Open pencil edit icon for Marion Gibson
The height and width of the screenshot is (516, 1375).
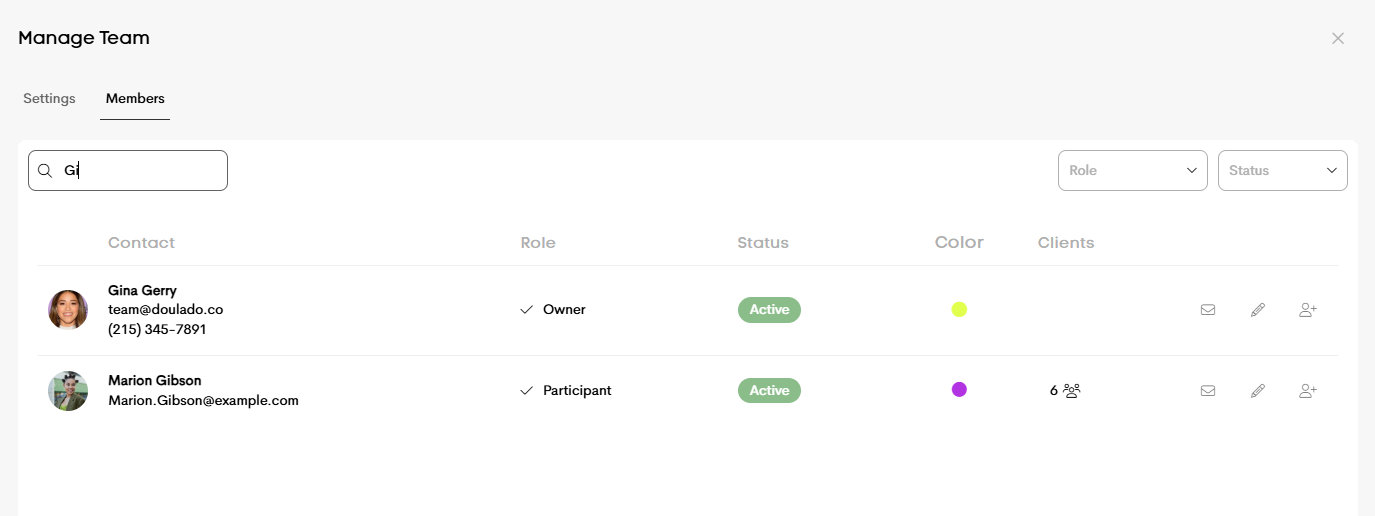(x=1258, y=391)
